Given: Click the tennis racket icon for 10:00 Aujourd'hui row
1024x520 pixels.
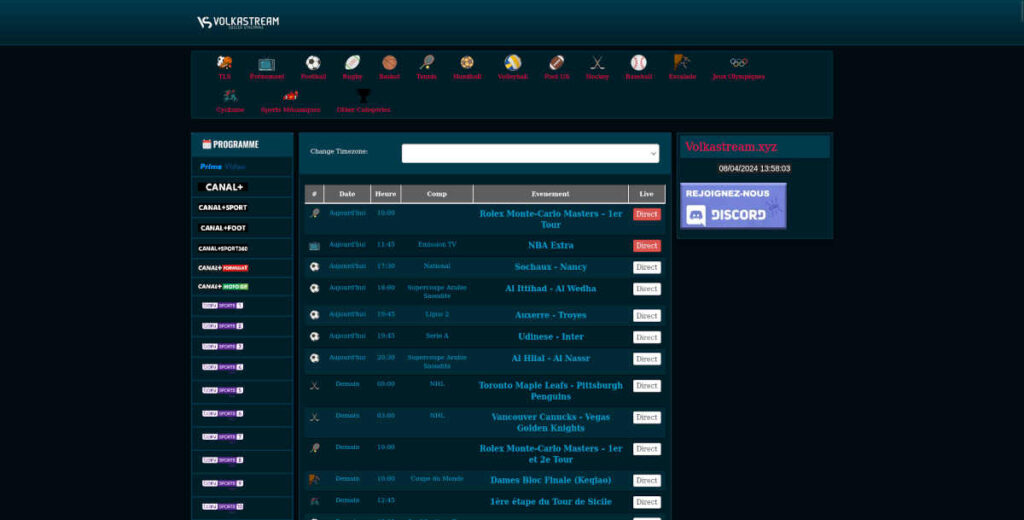Looking at the screenshot, I should point(314,214).
